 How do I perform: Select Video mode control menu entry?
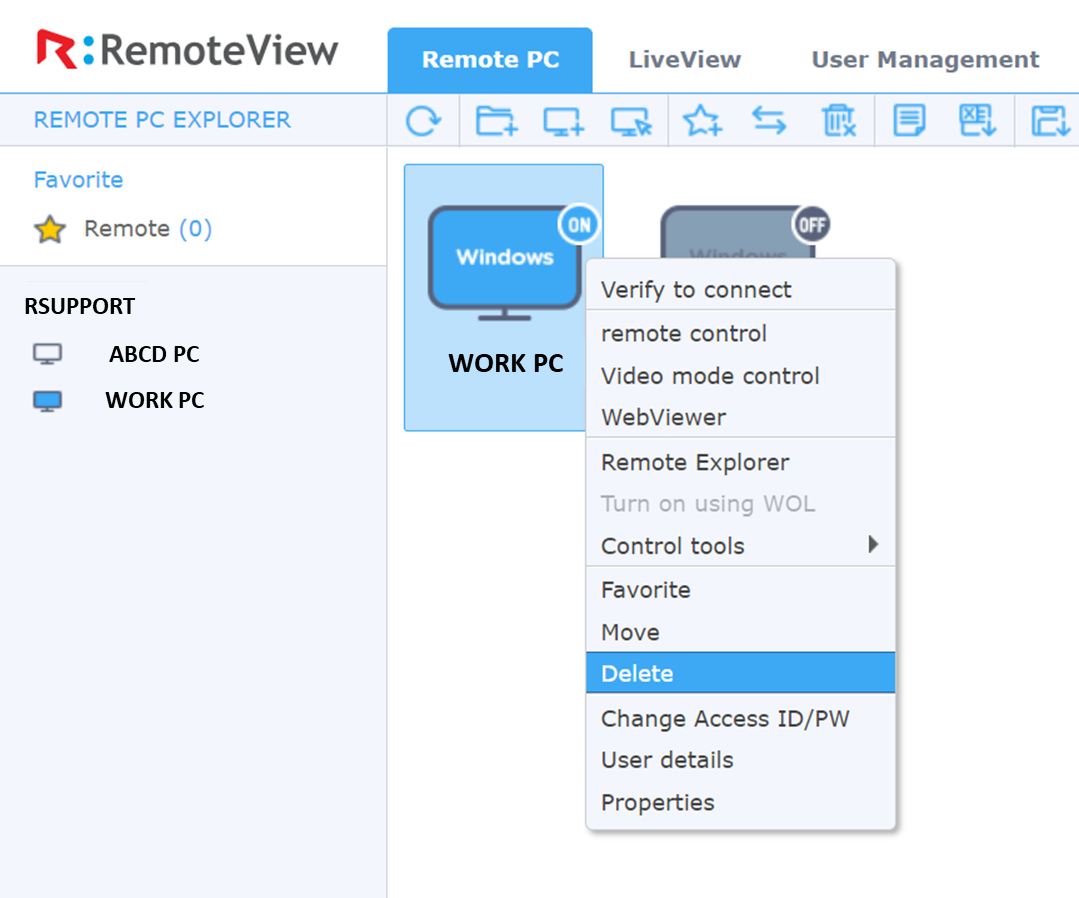[x=740, y=376]
